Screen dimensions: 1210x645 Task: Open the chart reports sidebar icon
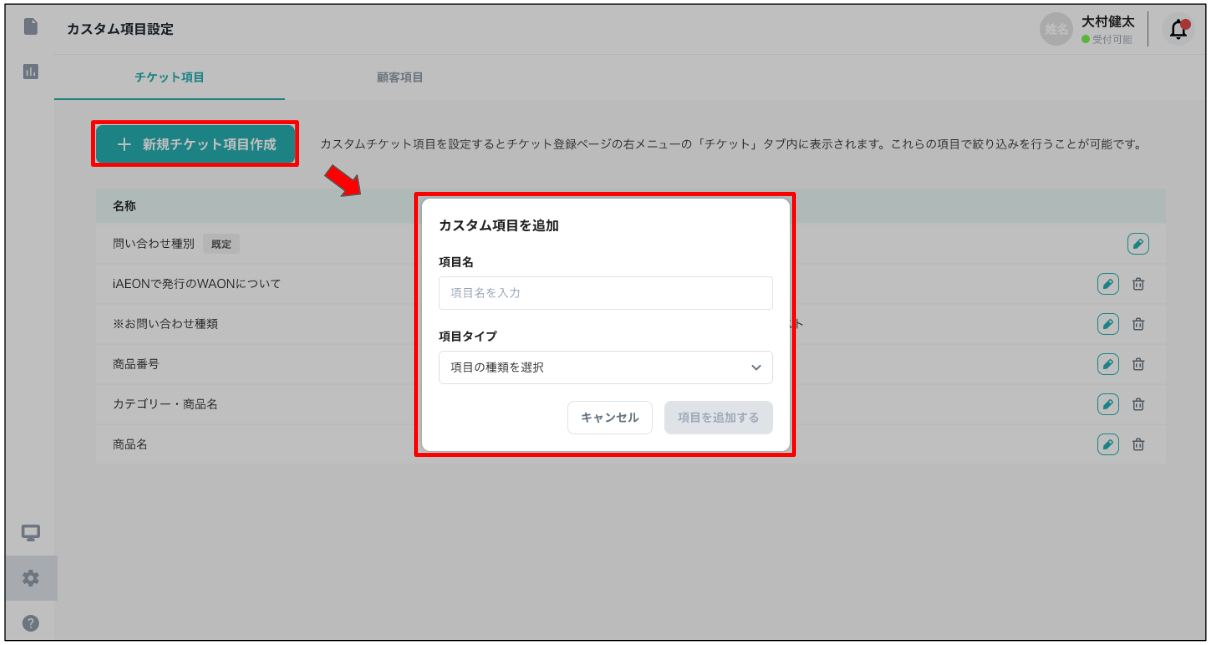[31, 71]
